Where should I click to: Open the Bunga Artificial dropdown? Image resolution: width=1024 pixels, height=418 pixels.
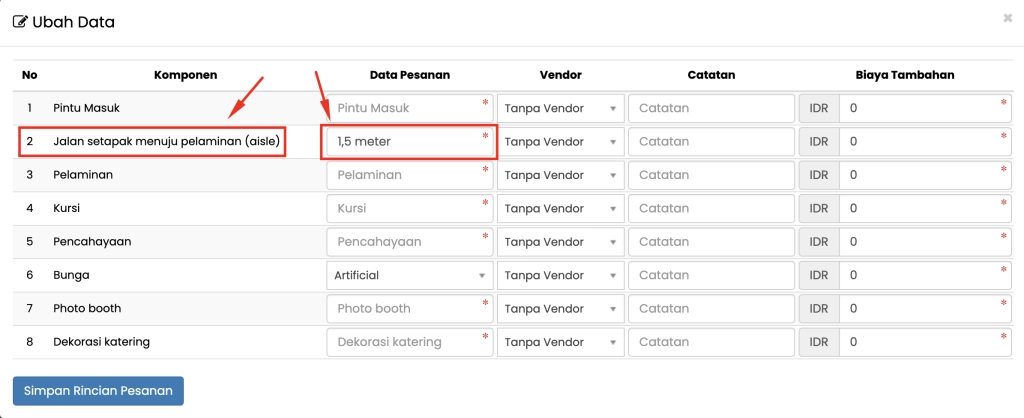click(409, 275)
